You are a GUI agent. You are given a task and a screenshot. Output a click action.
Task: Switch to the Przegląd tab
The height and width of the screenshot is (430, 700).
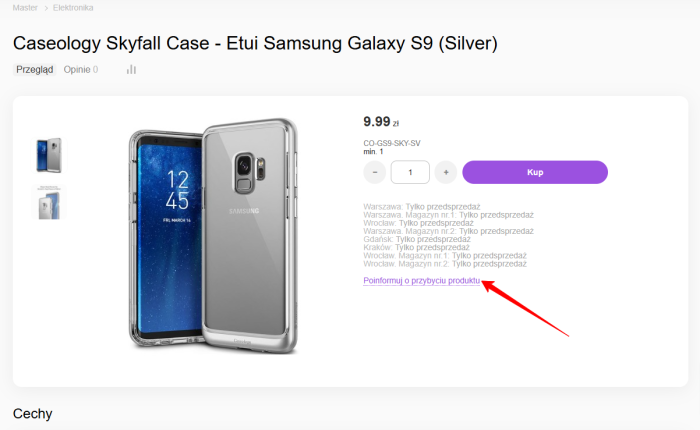pyautogui.click(x=34, y=70)
